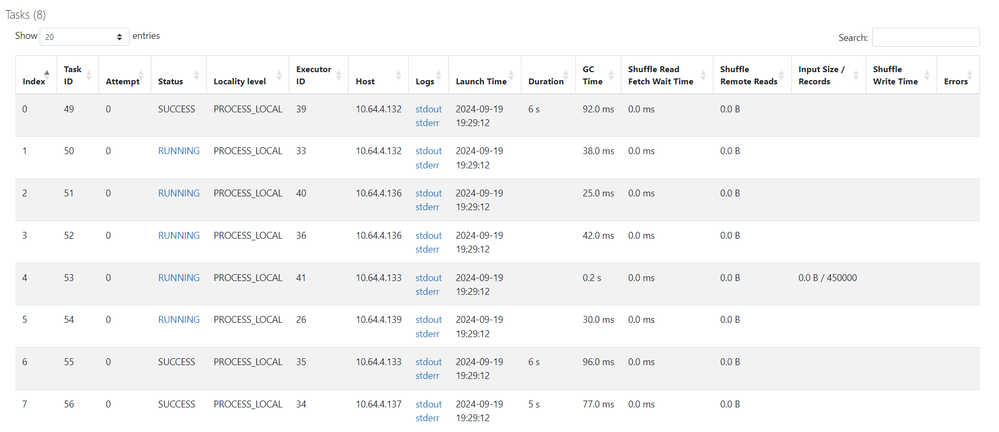999x432 pixels.
Task: Open stderr log for task 50
Action: tap(428, 164)
